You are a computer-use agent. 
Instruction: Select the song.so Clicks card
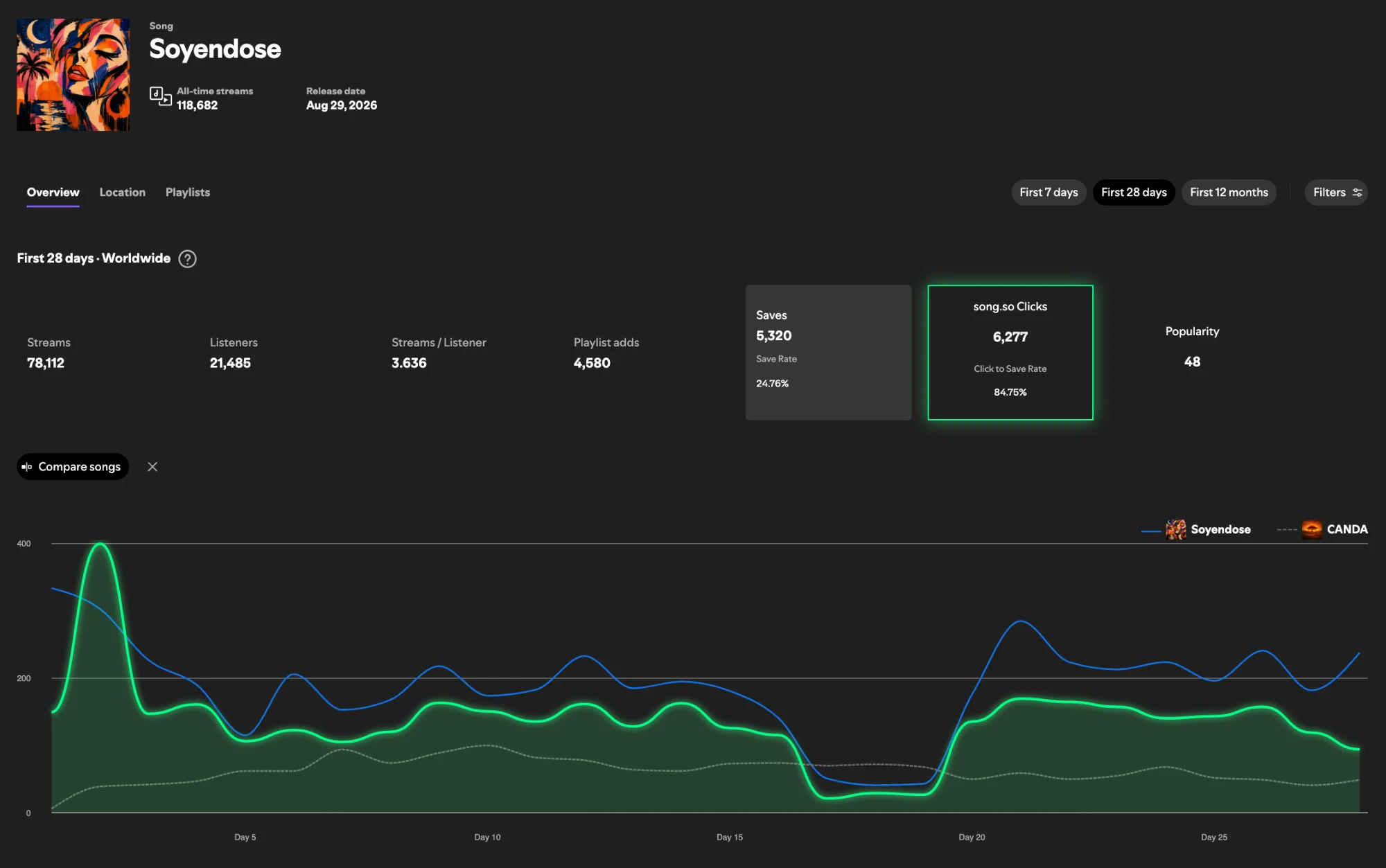(x=1010, y=353)
